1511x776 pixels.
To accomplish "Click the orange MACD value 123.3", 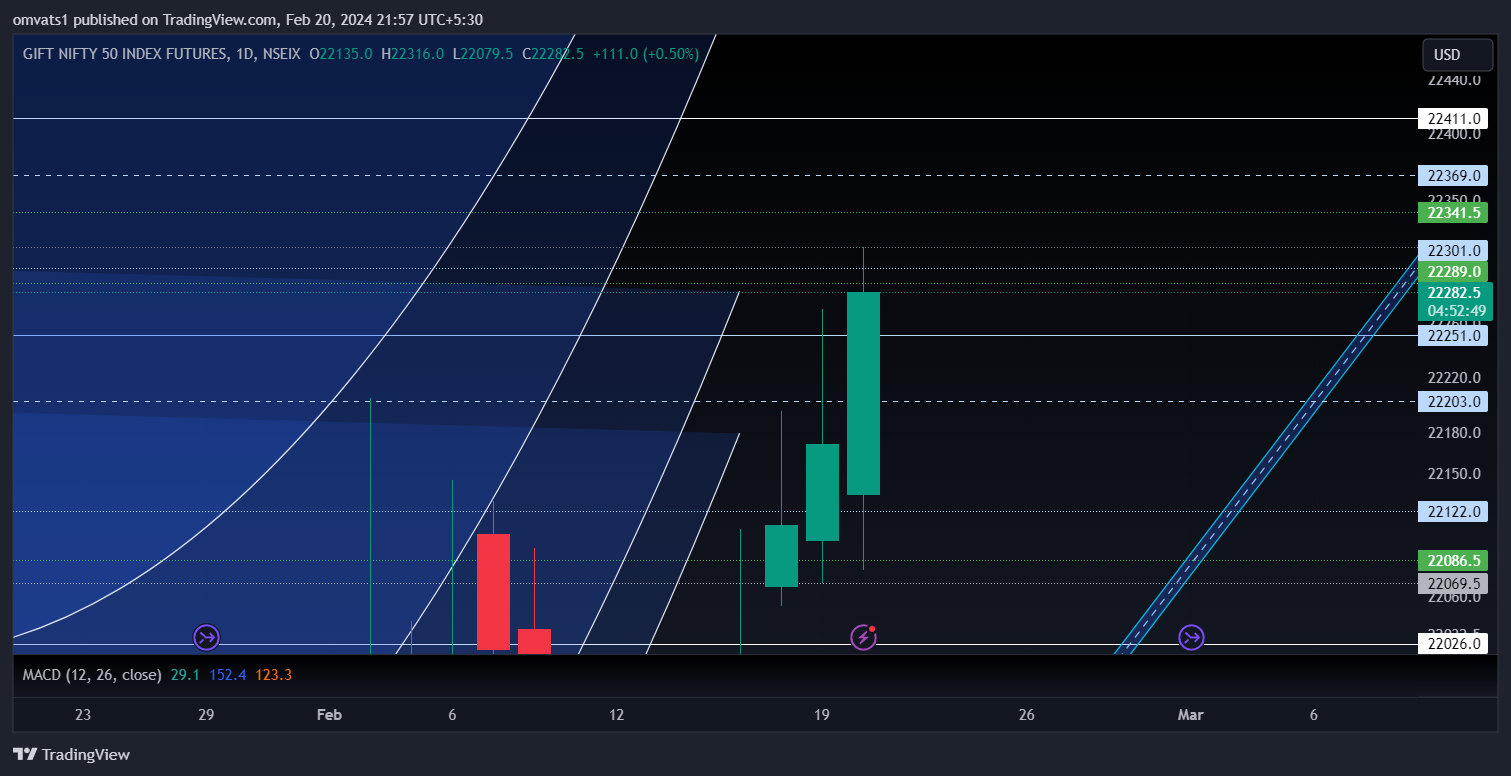I will click(273, 675).
